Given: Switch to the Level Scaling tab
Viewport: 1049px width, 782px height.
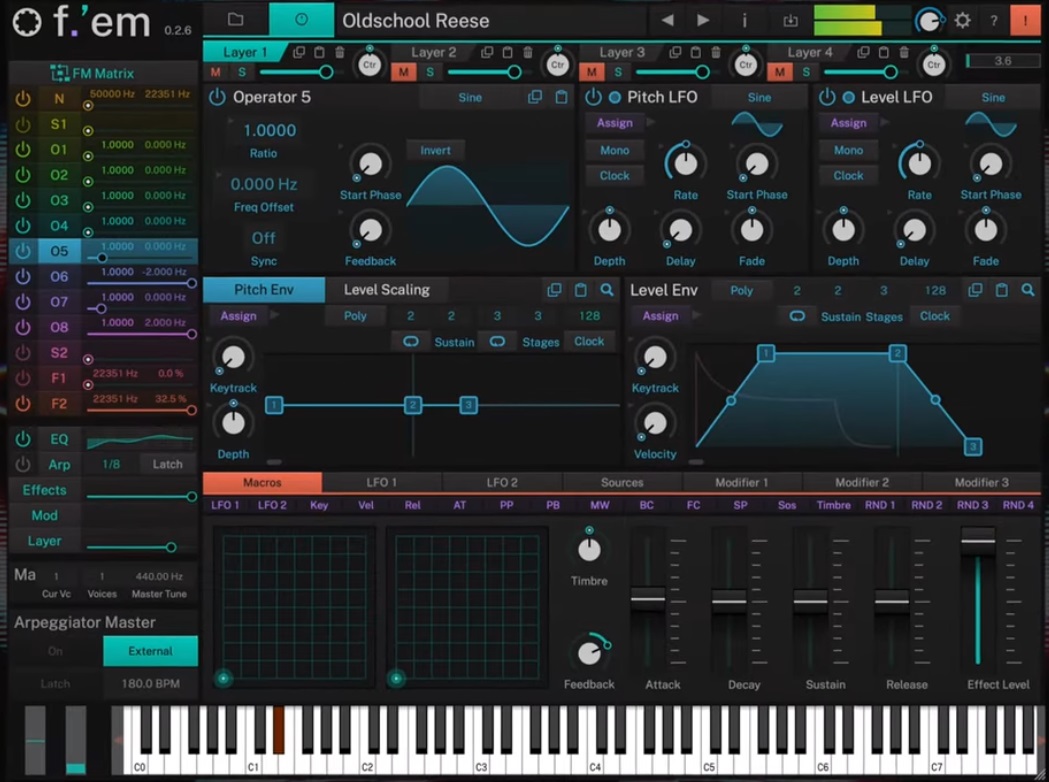Looking at the screenshot, I should point(386,290).
